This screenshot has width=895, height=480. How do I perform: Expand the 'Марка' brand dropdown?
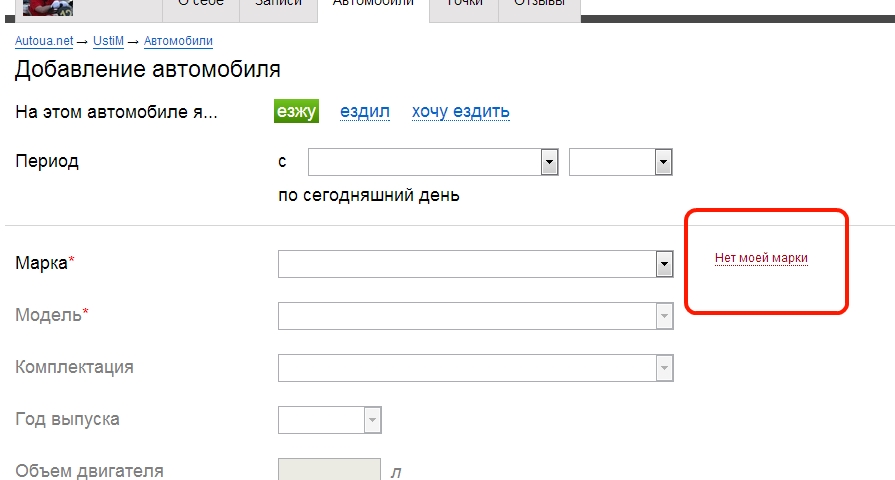[475, 264]
